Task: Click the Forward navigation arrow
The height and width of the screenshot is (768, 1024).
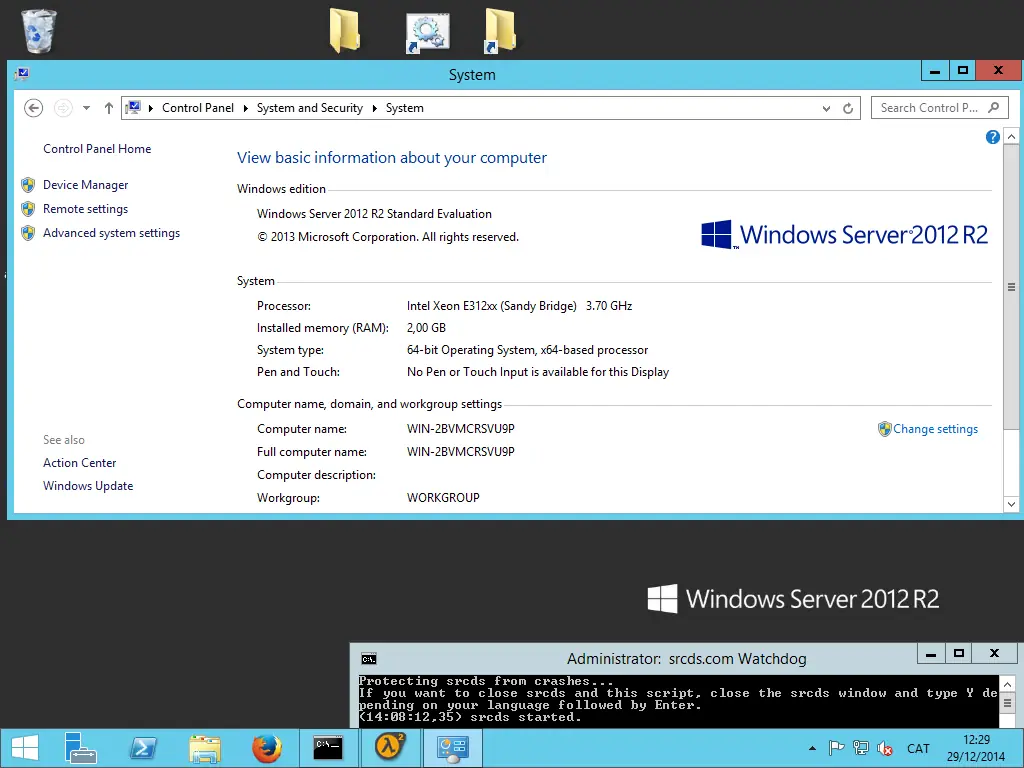Action: pos(63,108)
